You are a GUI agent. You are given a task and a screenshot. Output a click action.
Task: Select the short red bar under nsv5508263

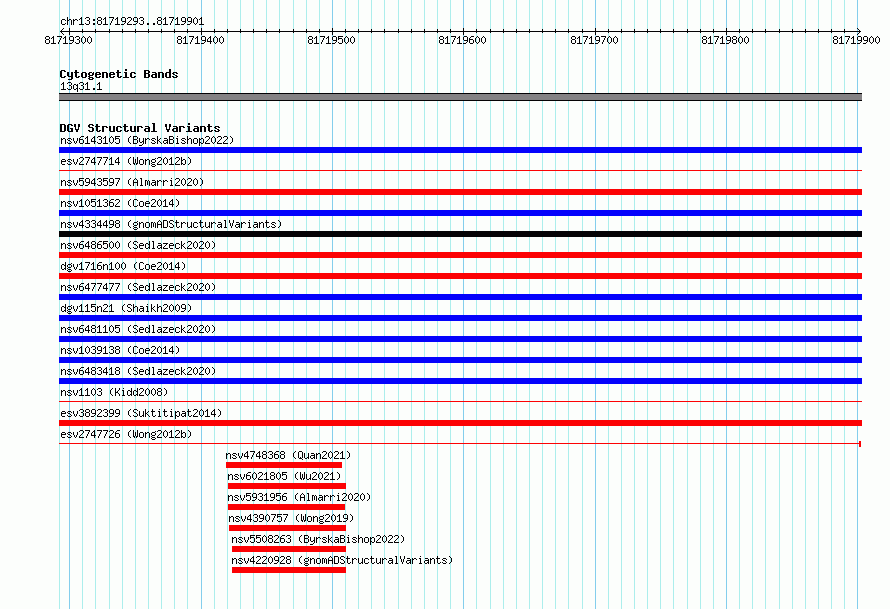(x=289, y=549)
